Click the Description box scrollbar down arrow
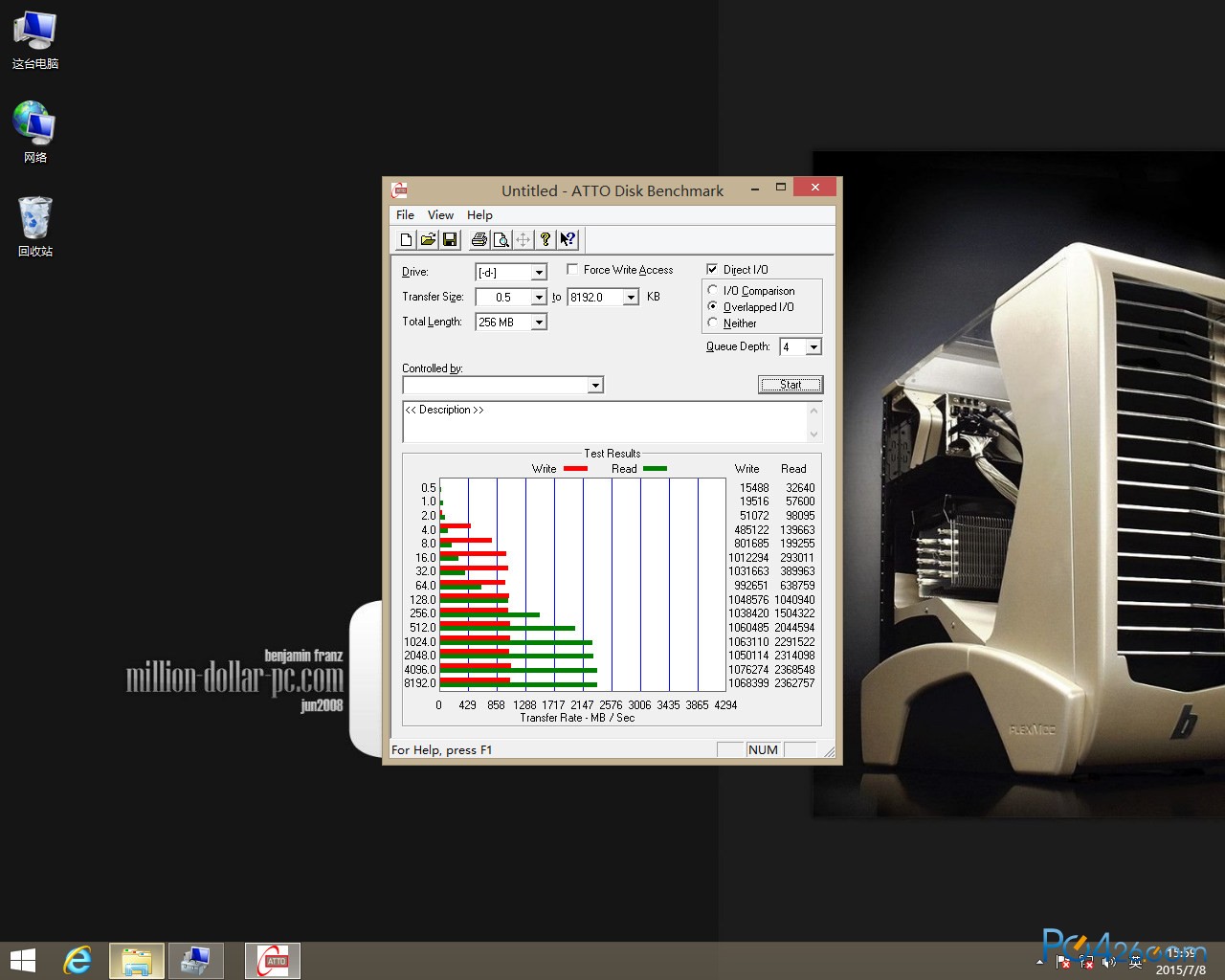This screenshot has height=980, width=1225. (814, 434)
